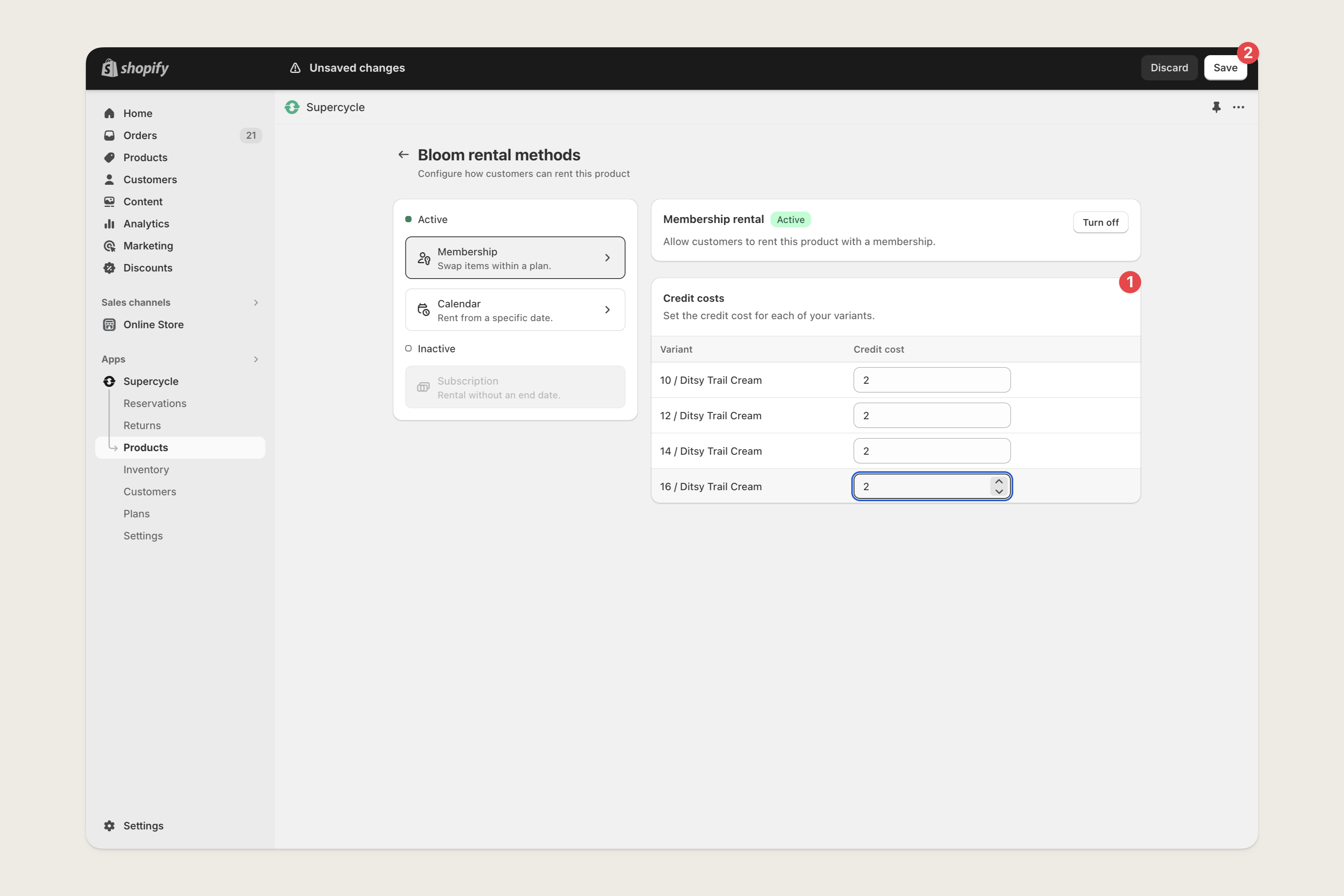Click the Supercycle app icon in sidebar
Viewport: 1344px width, 896px height.
(109, 381)
